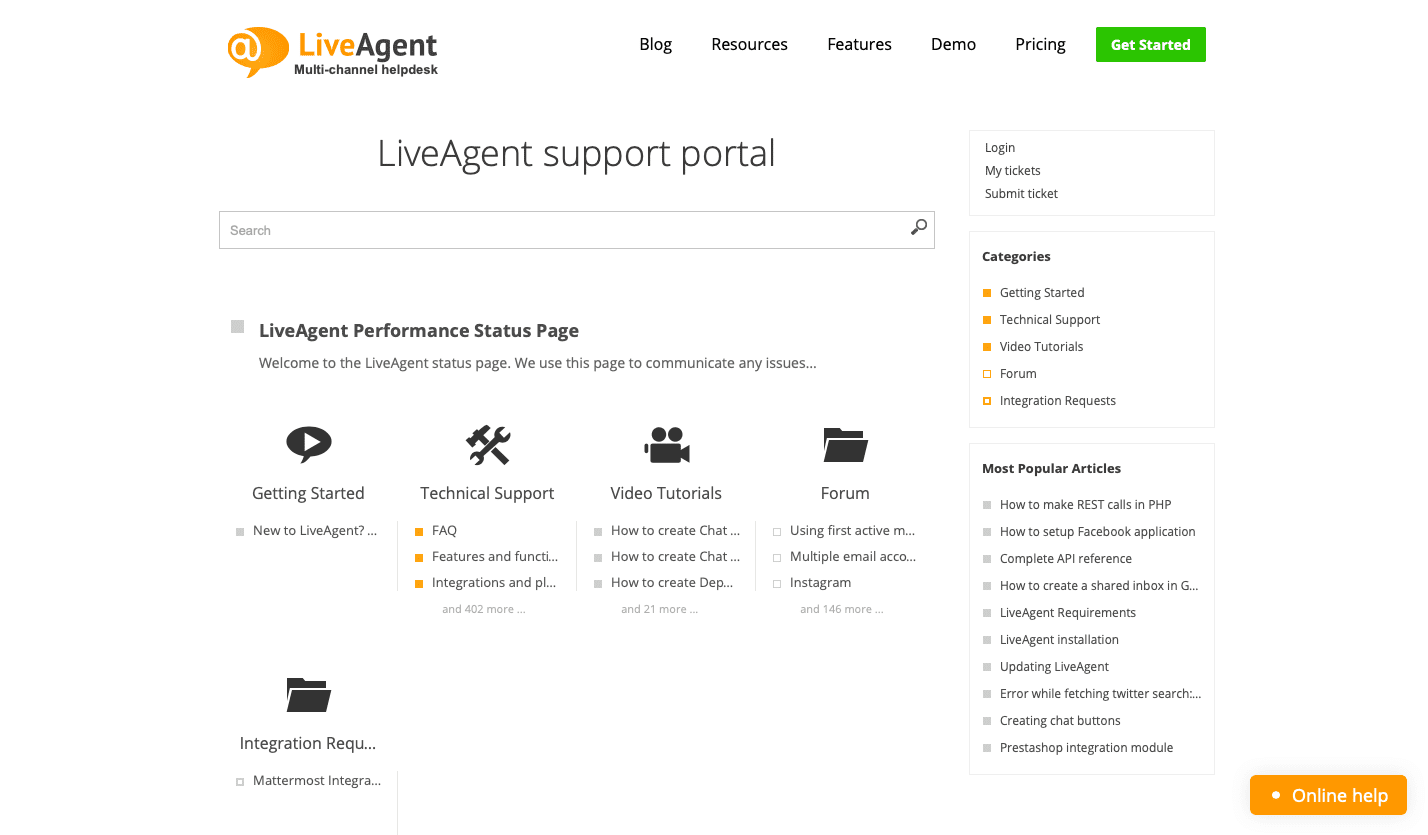Select Integration Requests in Categories list

click(x=1058, y=400)
